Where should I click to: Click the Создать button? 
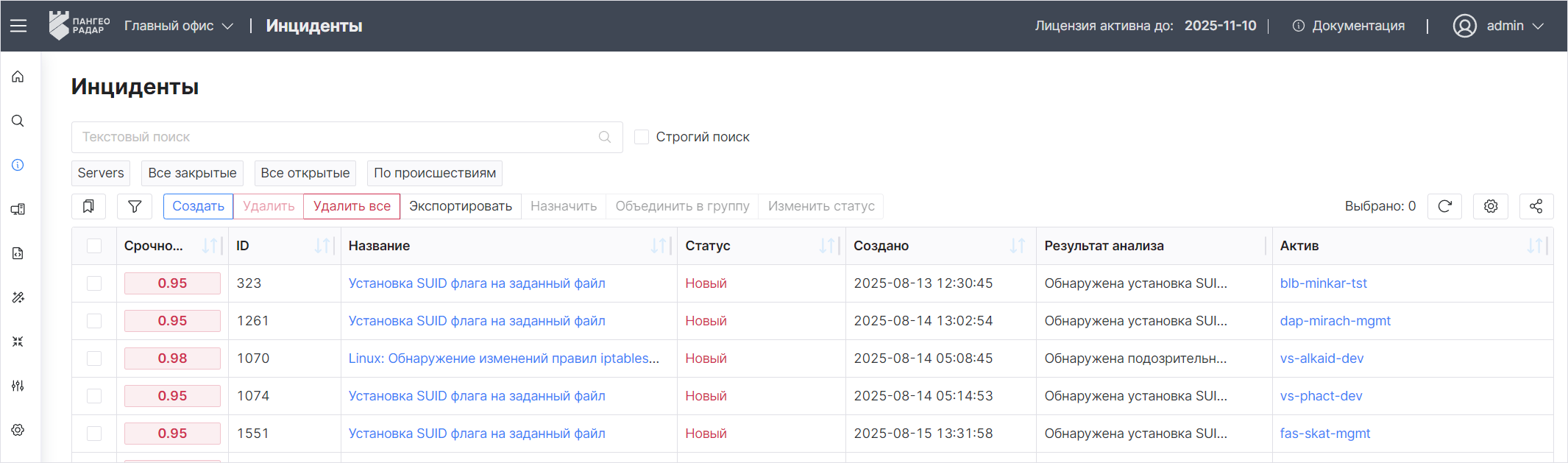click(x=198, y=206)
